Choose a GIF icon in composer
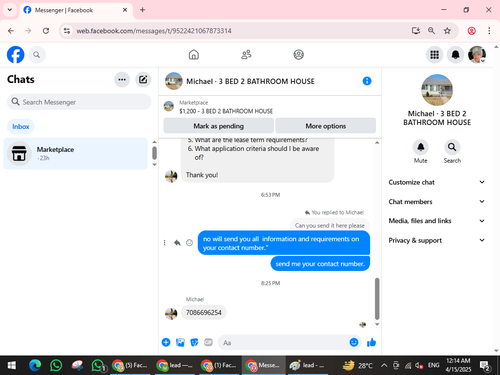This screenshot has width=500, height=375. (208, 342)
